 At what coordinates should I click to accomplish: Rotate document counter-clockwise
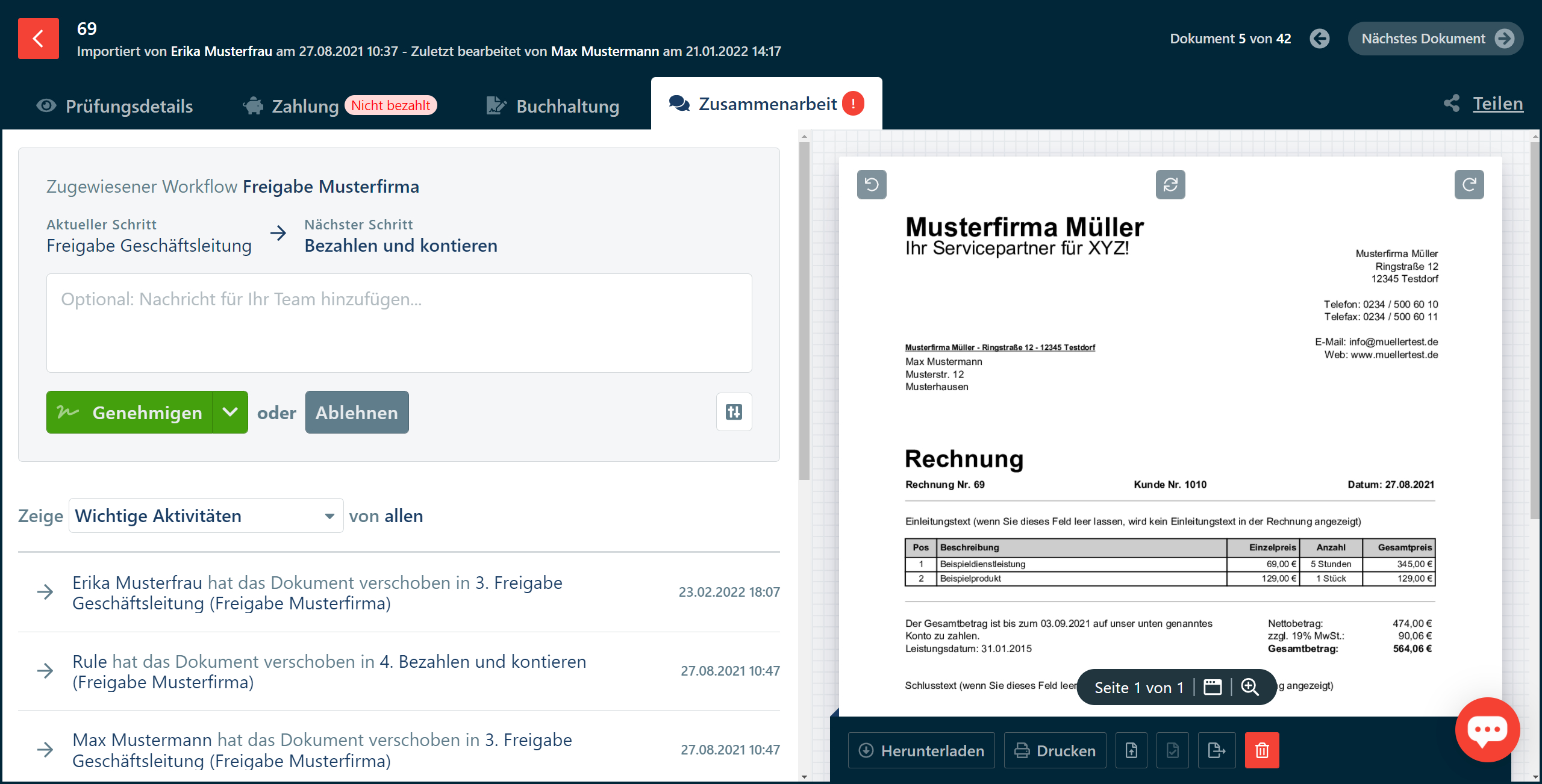(x=872, y=184)
